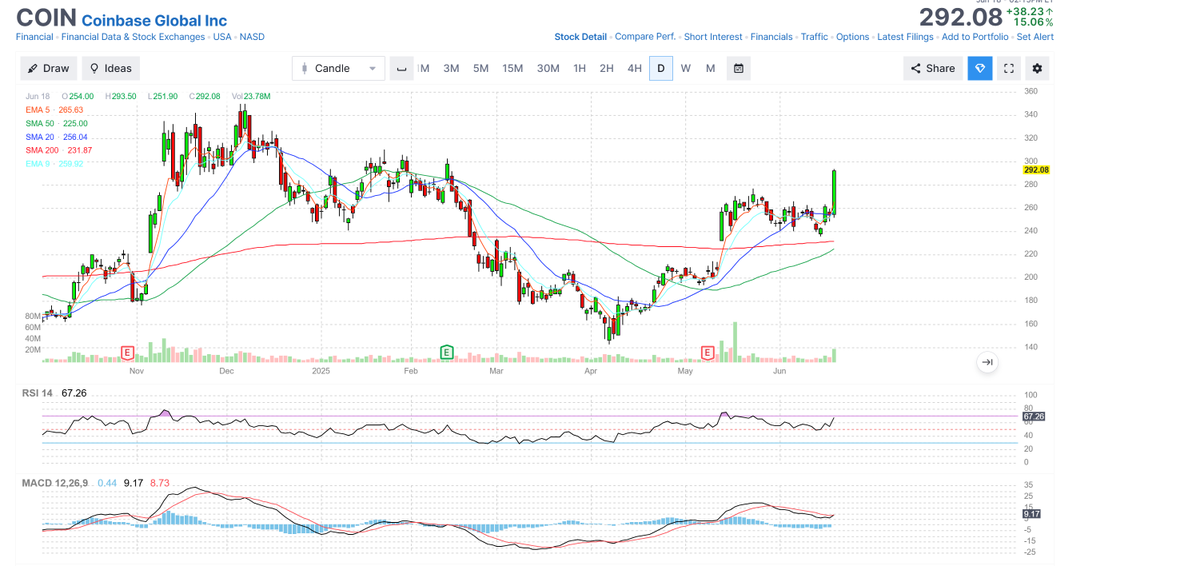Click Set Alert link
This screenshot has height=566, width=1200.
click(x=1035, y=37)
